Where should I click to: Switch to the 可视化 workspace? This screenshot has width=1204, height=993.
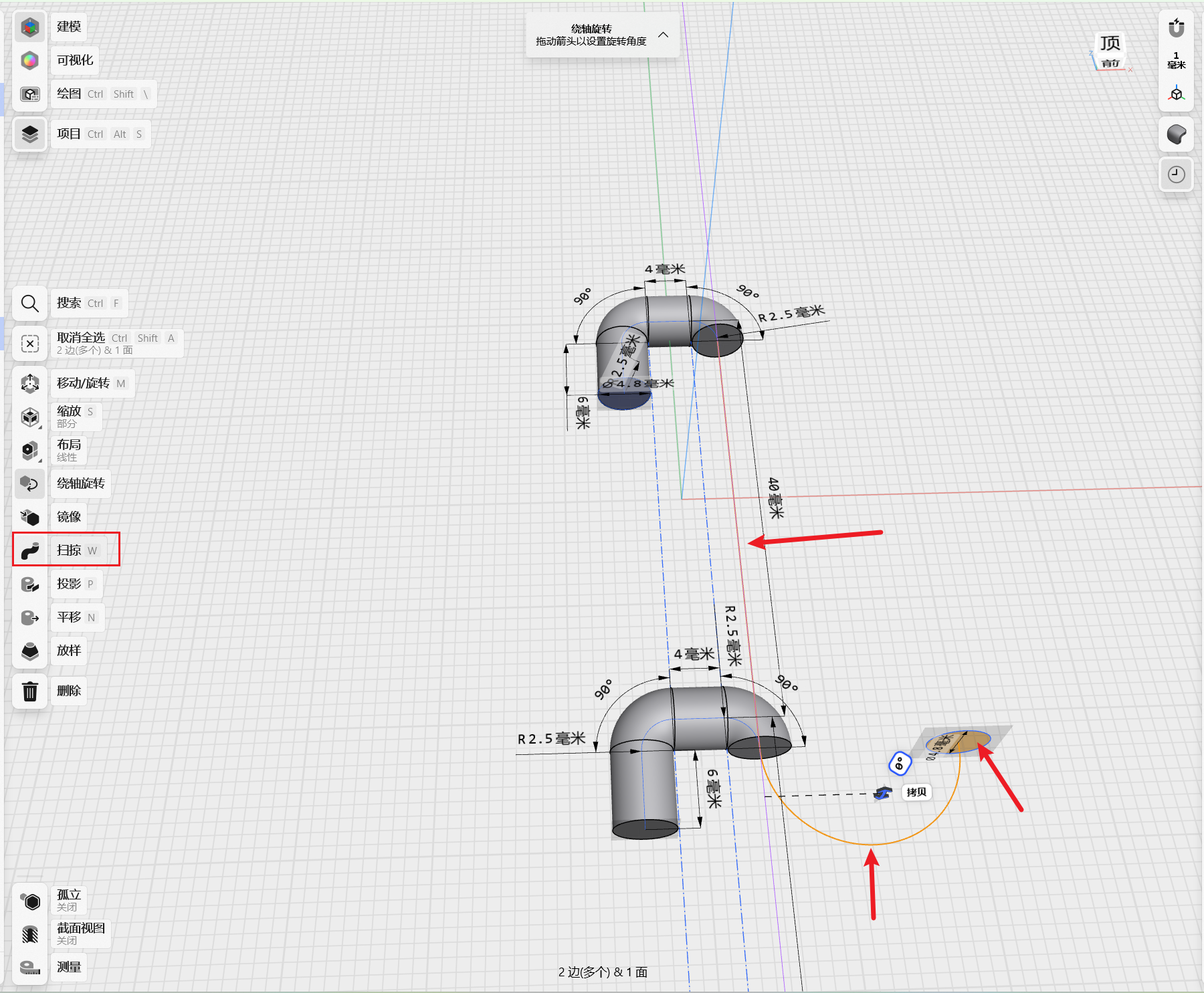pos(30,61)
